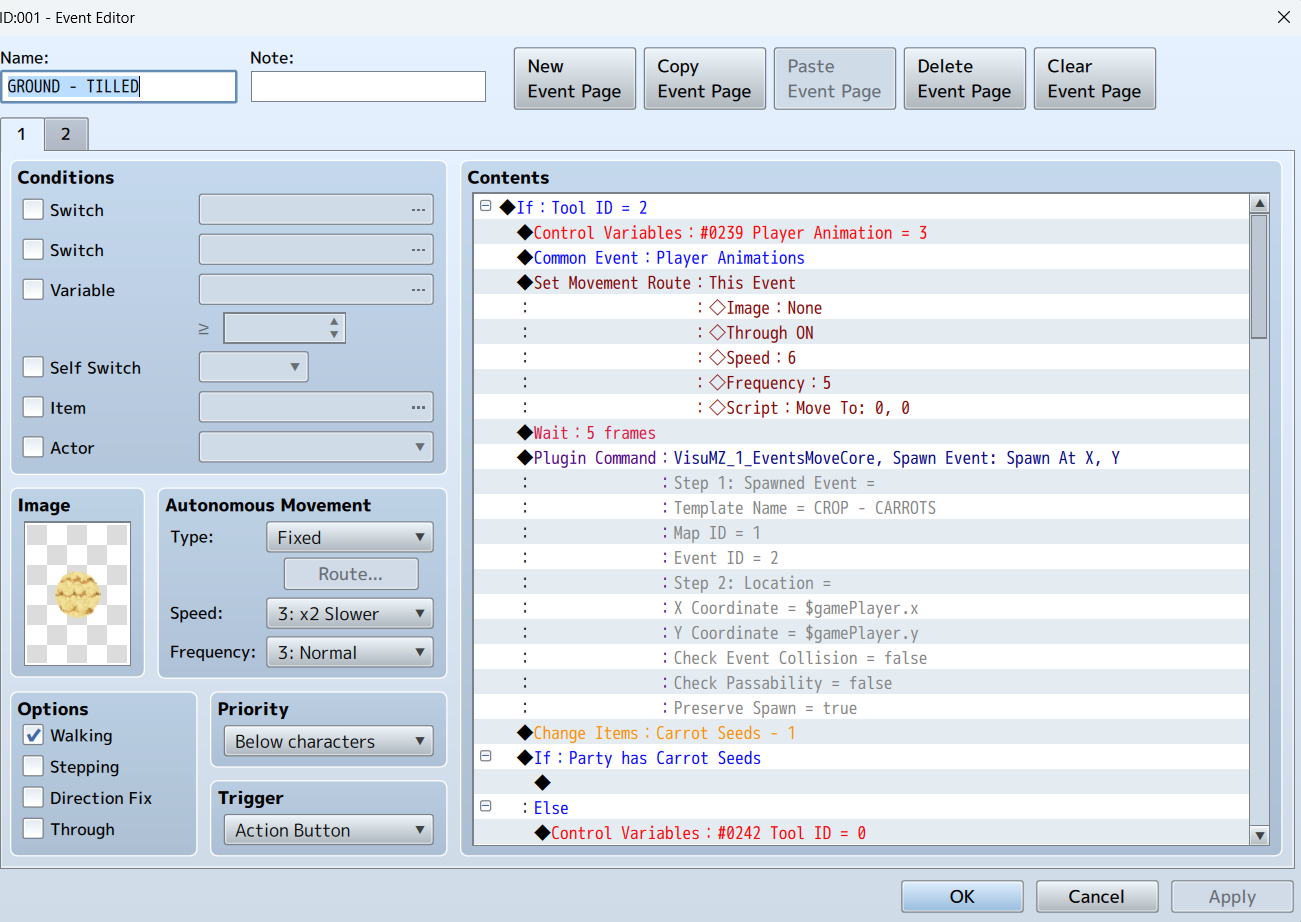This screenshot has height=922, width=1301.
Task: Click the Item selector field
Action: pos(316,407)
